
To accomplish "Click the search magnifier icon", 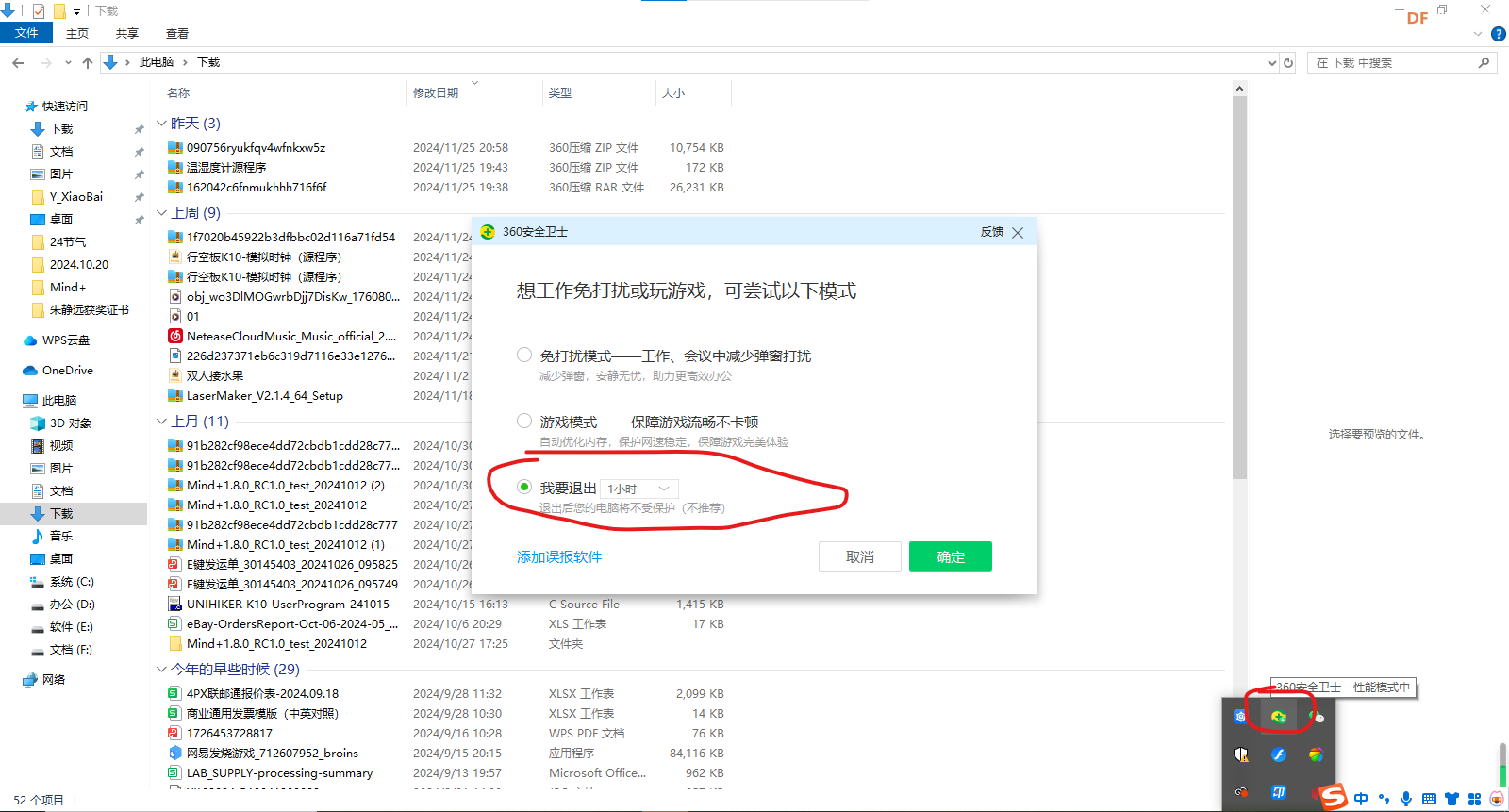I will tap(1484, 62).
